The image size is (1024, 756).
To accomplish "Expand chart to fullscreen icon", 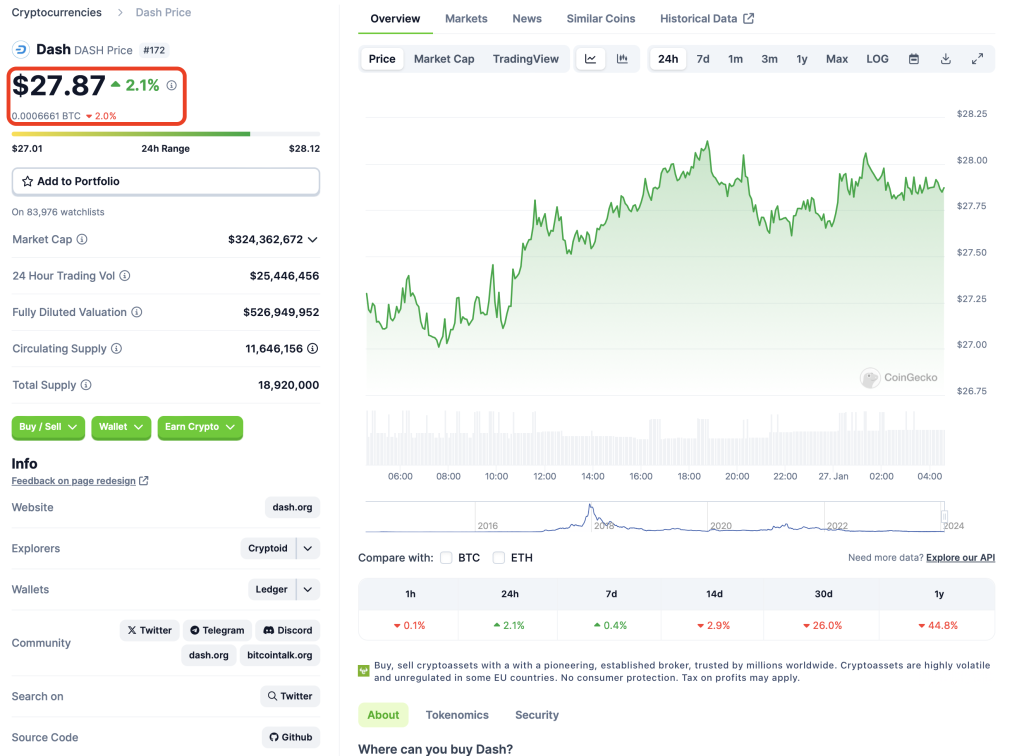I will point(978,59).
